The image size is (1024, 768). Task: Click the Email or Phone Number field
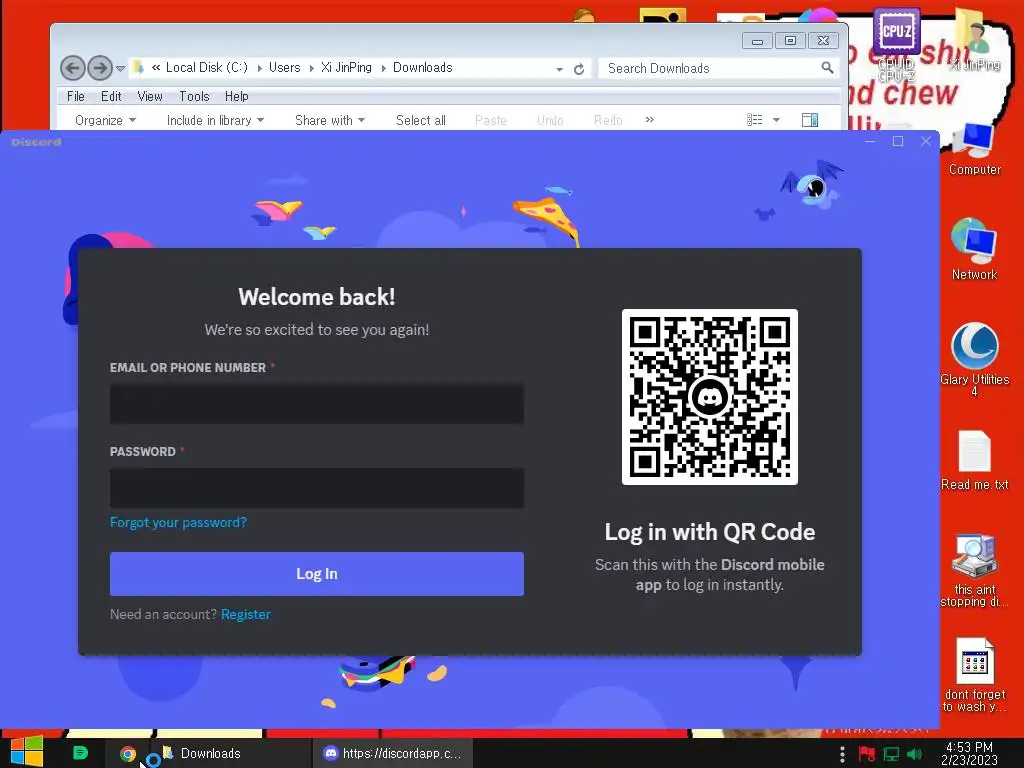coord(317,404)
